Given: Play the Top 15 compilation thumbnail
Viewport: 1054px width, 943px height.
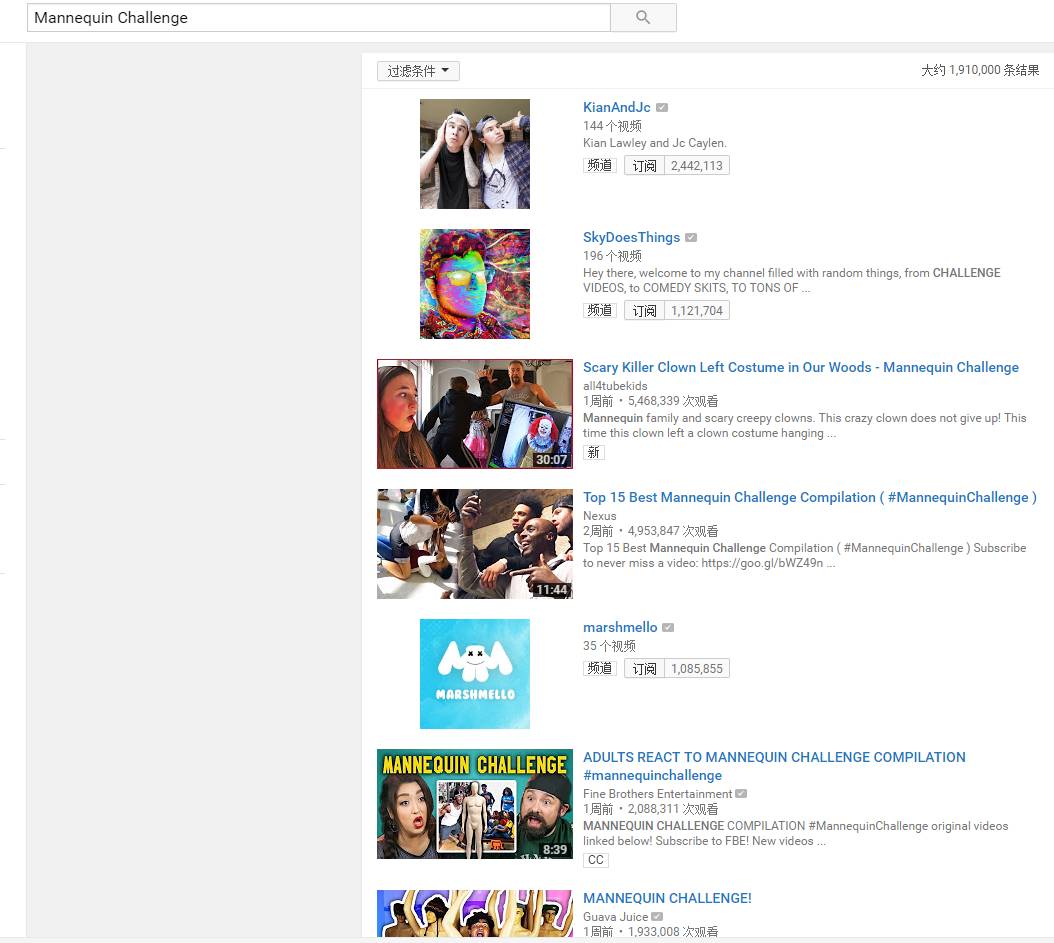Looking at the screenshot, I should tap(474, 544).
